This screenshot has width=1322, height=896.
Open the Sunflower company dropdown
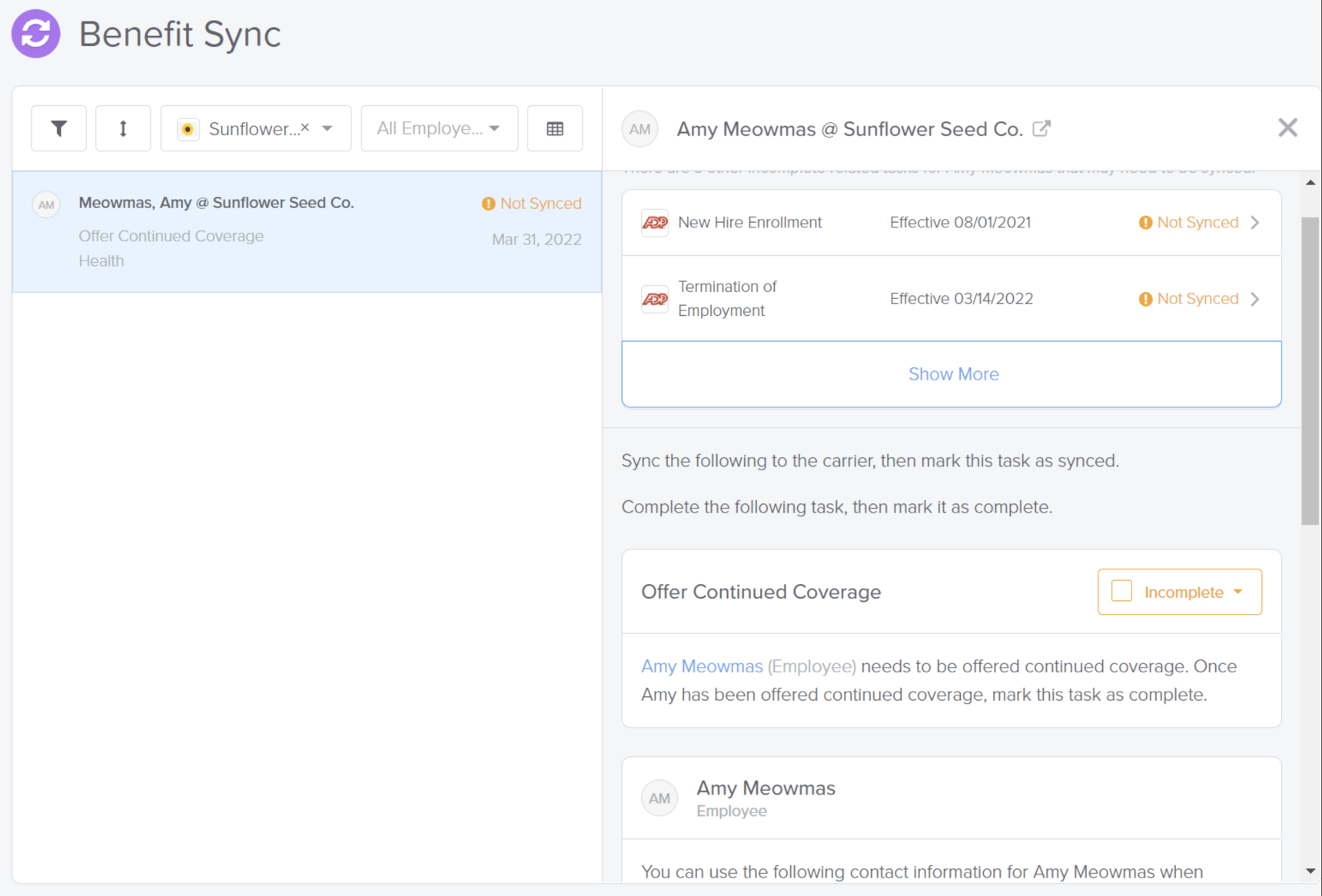tap(327, 128)
